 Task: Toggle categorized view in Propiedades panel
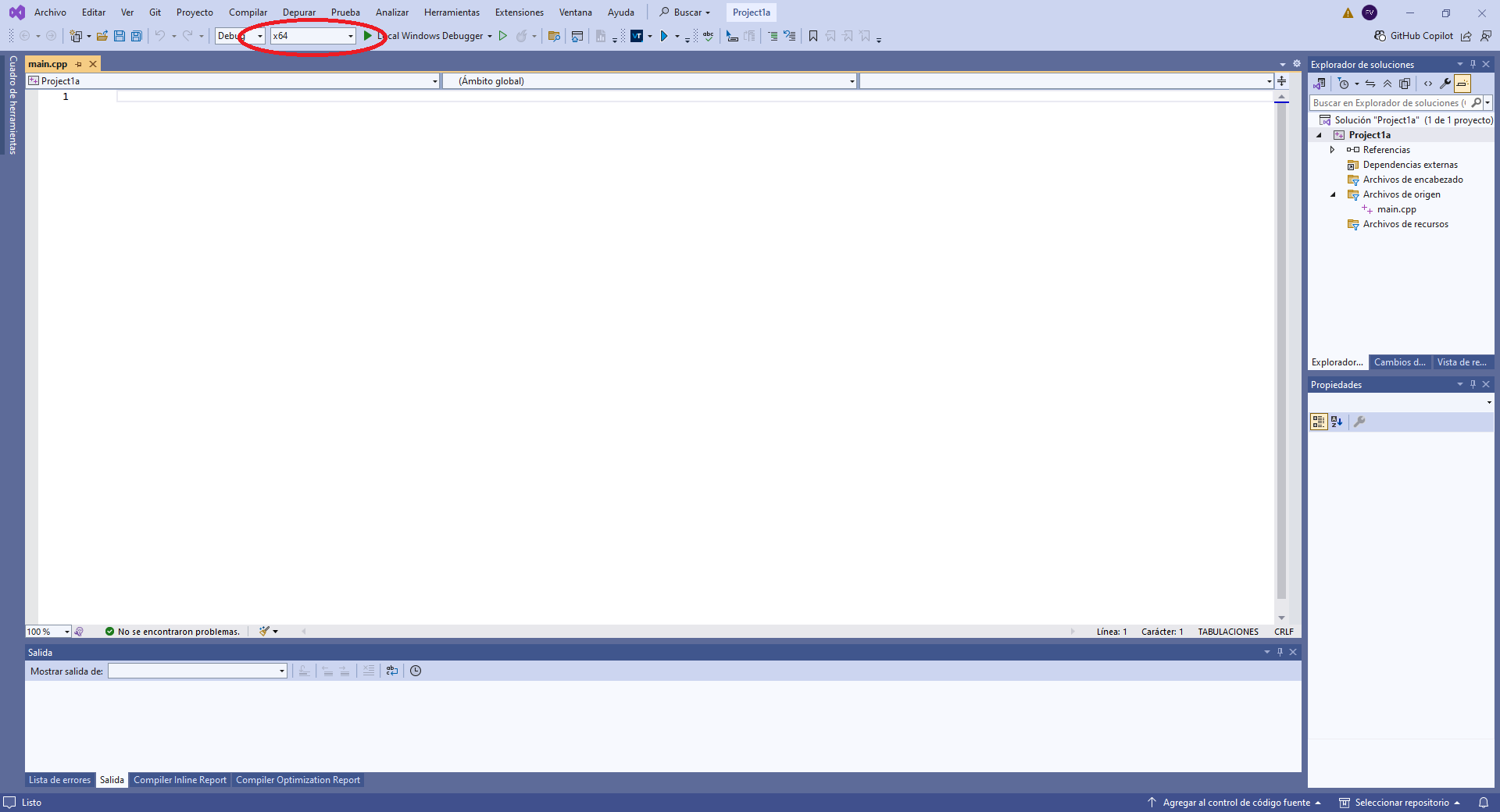[1319, 422]
